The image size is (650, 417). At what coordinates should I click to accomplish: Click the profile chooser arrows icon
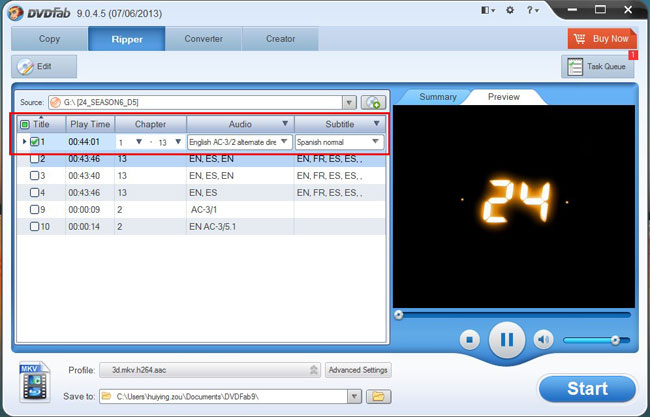tap(314, 370)
